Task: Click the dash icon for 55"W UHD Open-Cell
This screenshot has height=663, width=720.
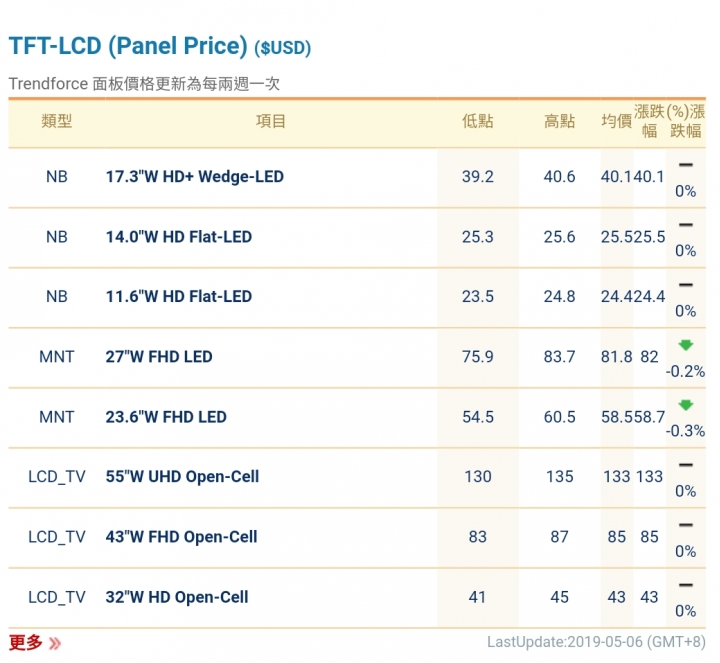Action: (685, 465)
